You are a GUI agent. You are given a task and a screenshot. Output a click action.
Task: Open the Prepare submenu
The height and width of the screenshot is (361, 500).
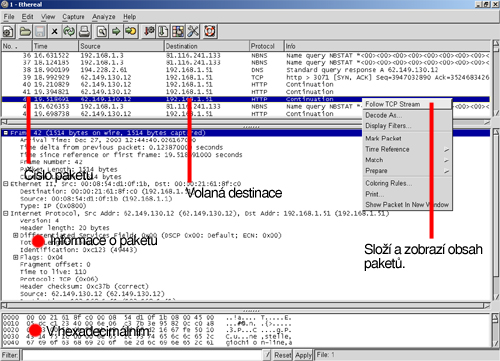[x=407, y=171]
